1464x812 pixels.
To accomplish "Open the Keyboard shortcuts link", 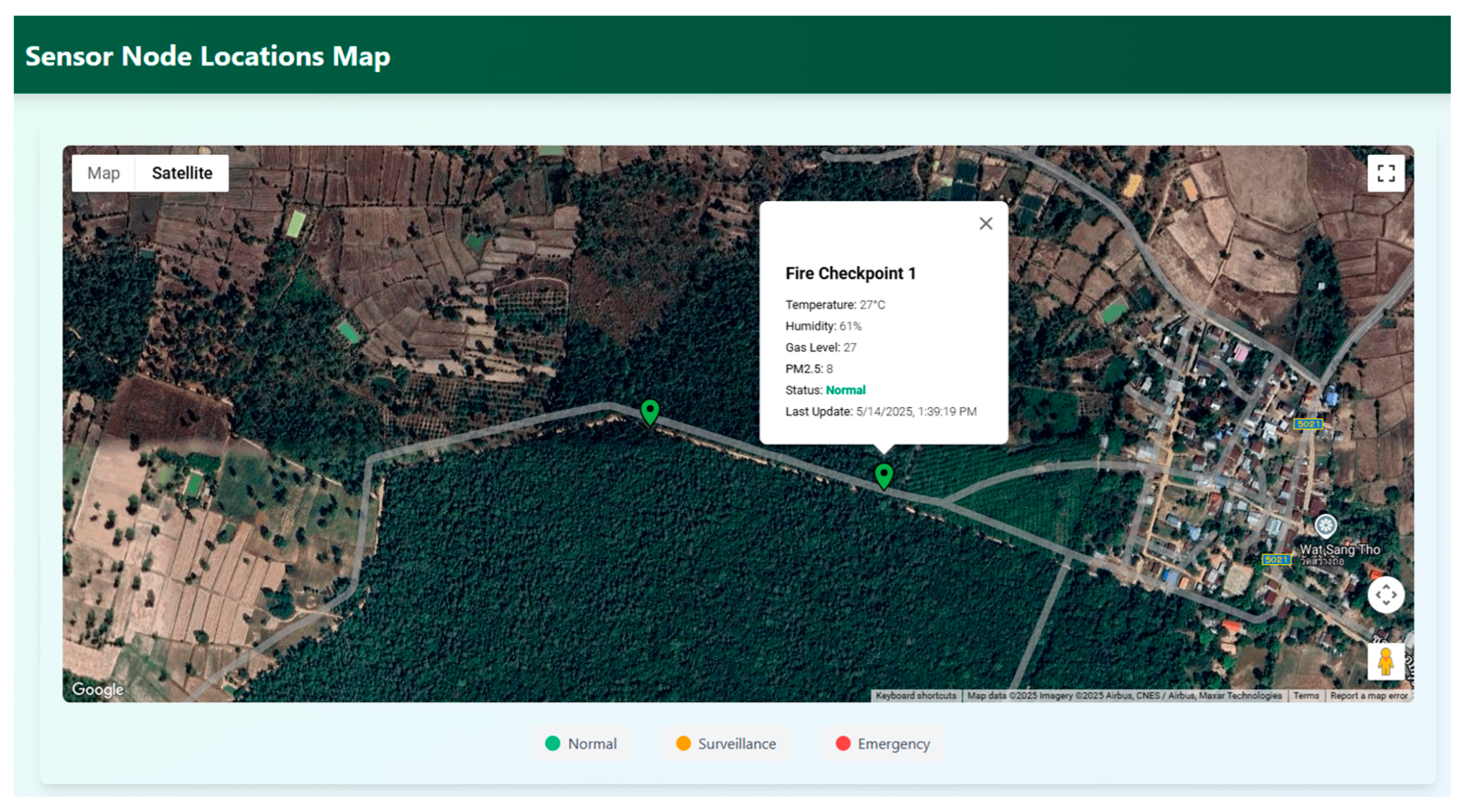I will (916, 696).
